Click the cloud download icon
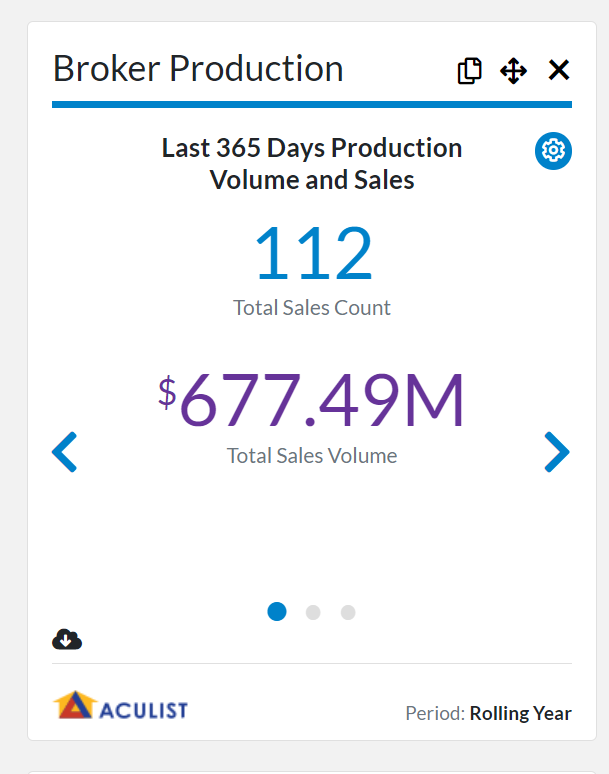The image size is (609, 774). point(67,639)
